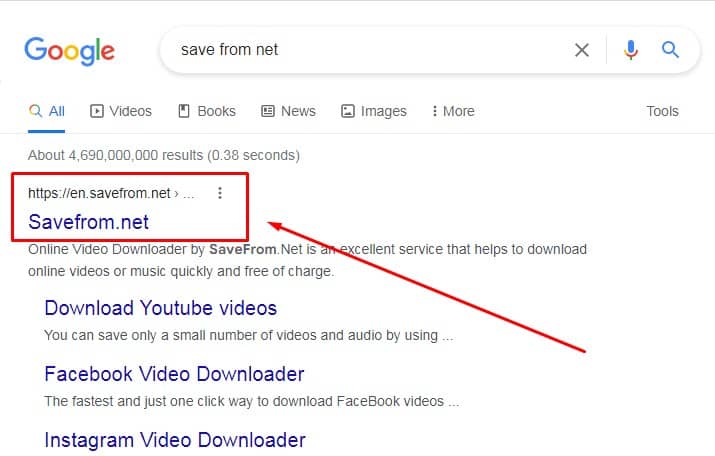Screen dimensions: 715x456
Task: Open the Savefrom.net result title
Action: pos(88,222)
